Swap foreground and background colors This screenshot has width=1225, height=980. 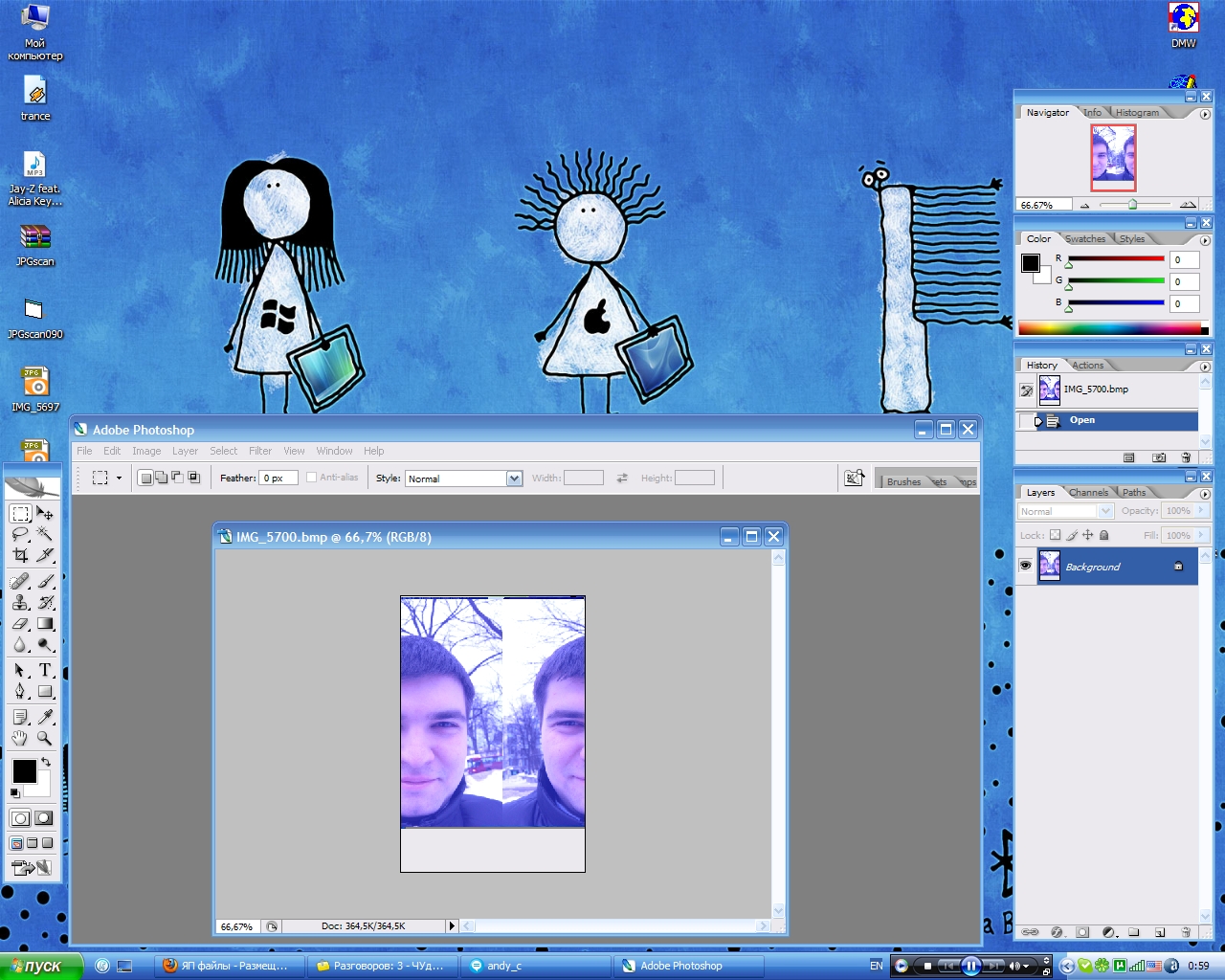45,762
